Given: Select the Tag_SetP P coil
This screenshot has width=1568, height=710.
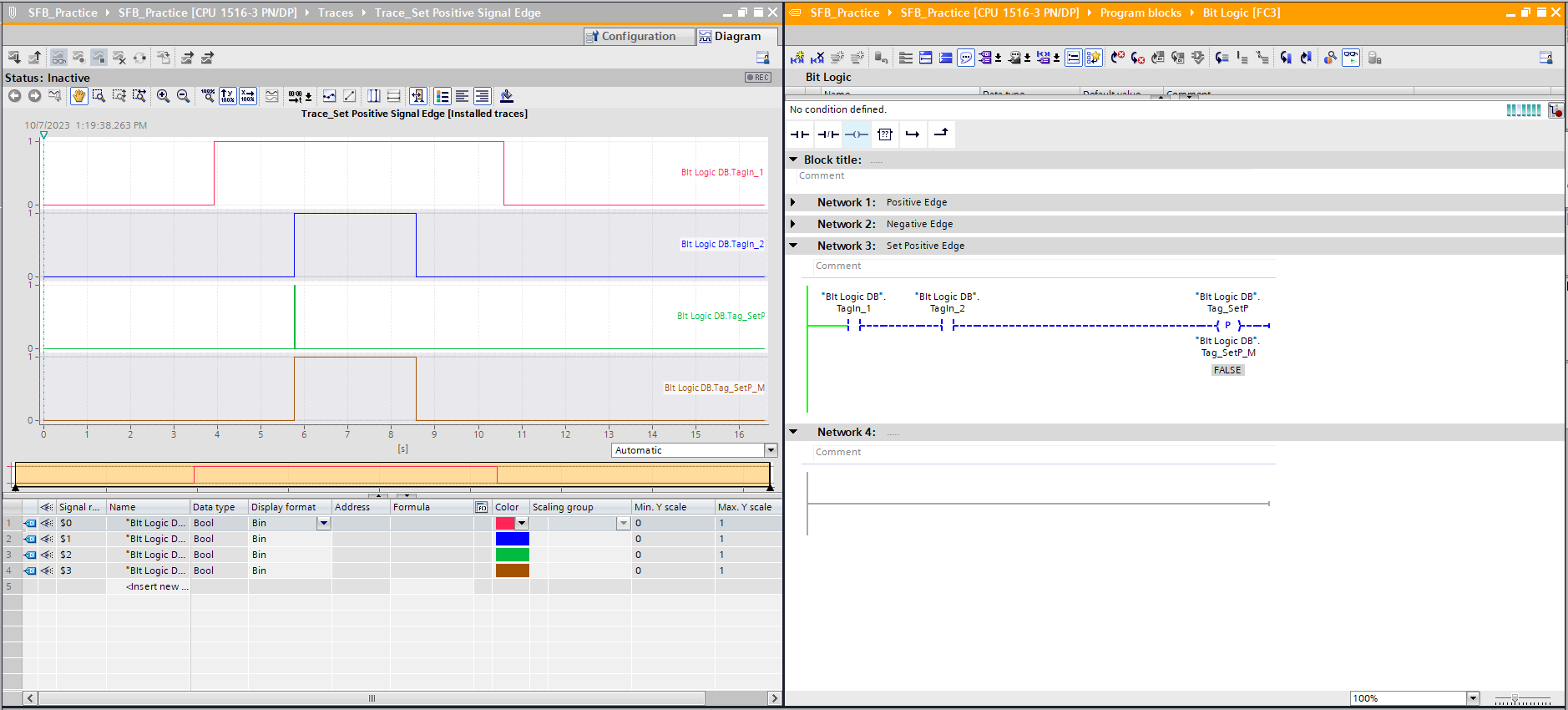Looking at the screenshot, I should (x=1227, y=326).
